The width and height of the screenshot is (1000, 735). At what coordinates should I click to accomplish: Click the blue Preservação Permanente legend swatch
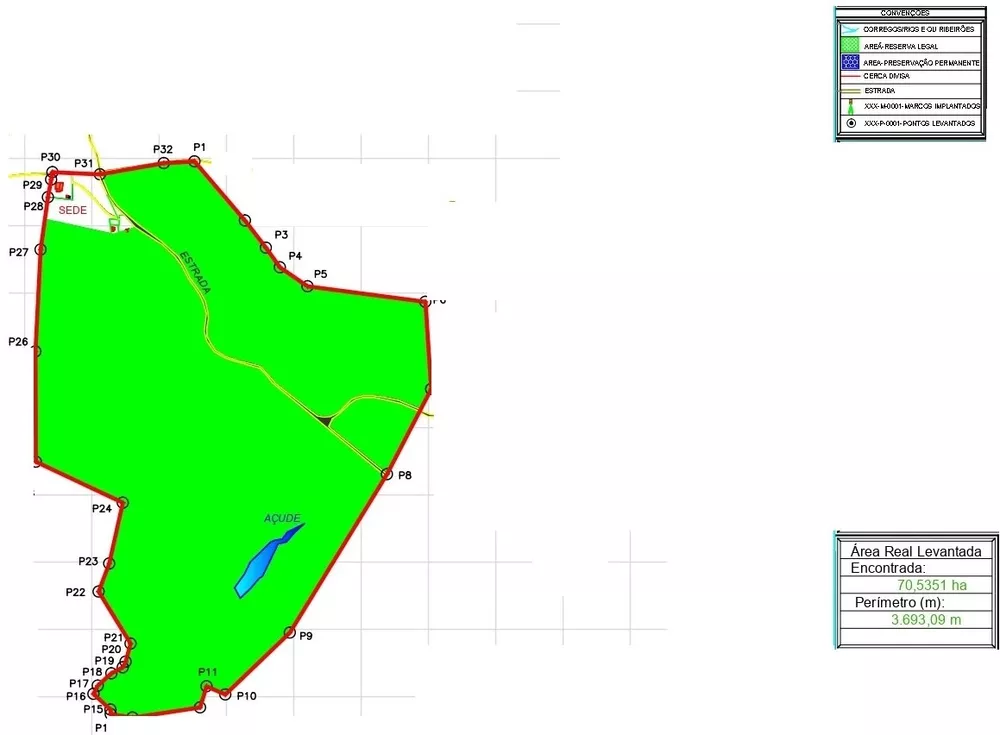pos(850,62)
